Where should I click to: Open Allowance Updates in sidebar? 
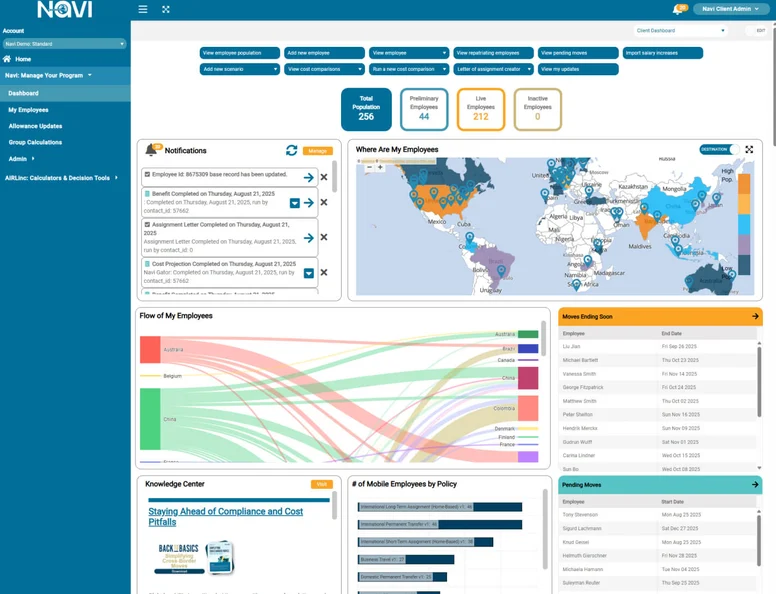click(35, 126)
